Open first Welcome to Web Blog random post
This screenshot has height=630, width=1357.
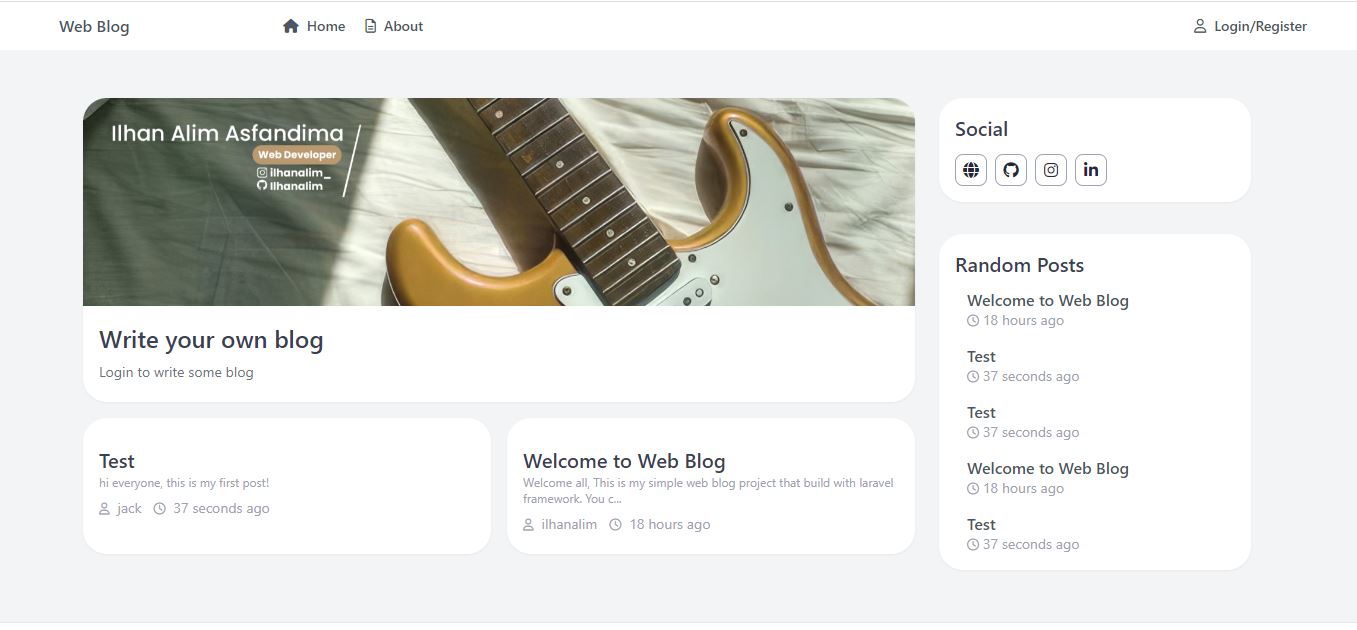click(x=1048, y=300)
